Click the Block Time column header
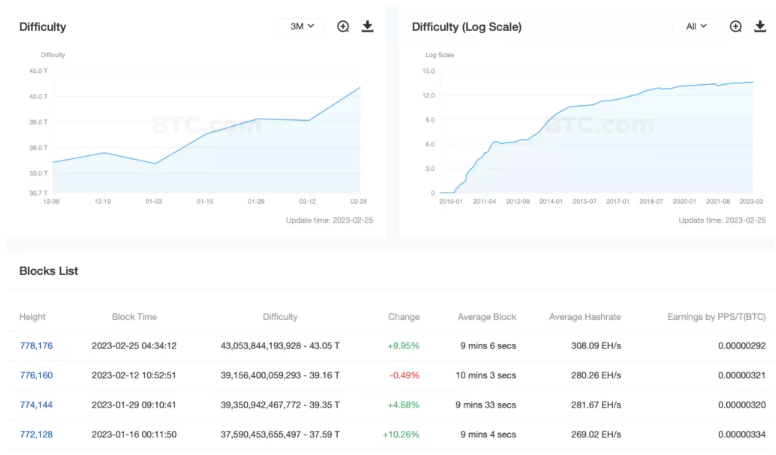Viewport: 776px width, 455px height. (133, 317)
